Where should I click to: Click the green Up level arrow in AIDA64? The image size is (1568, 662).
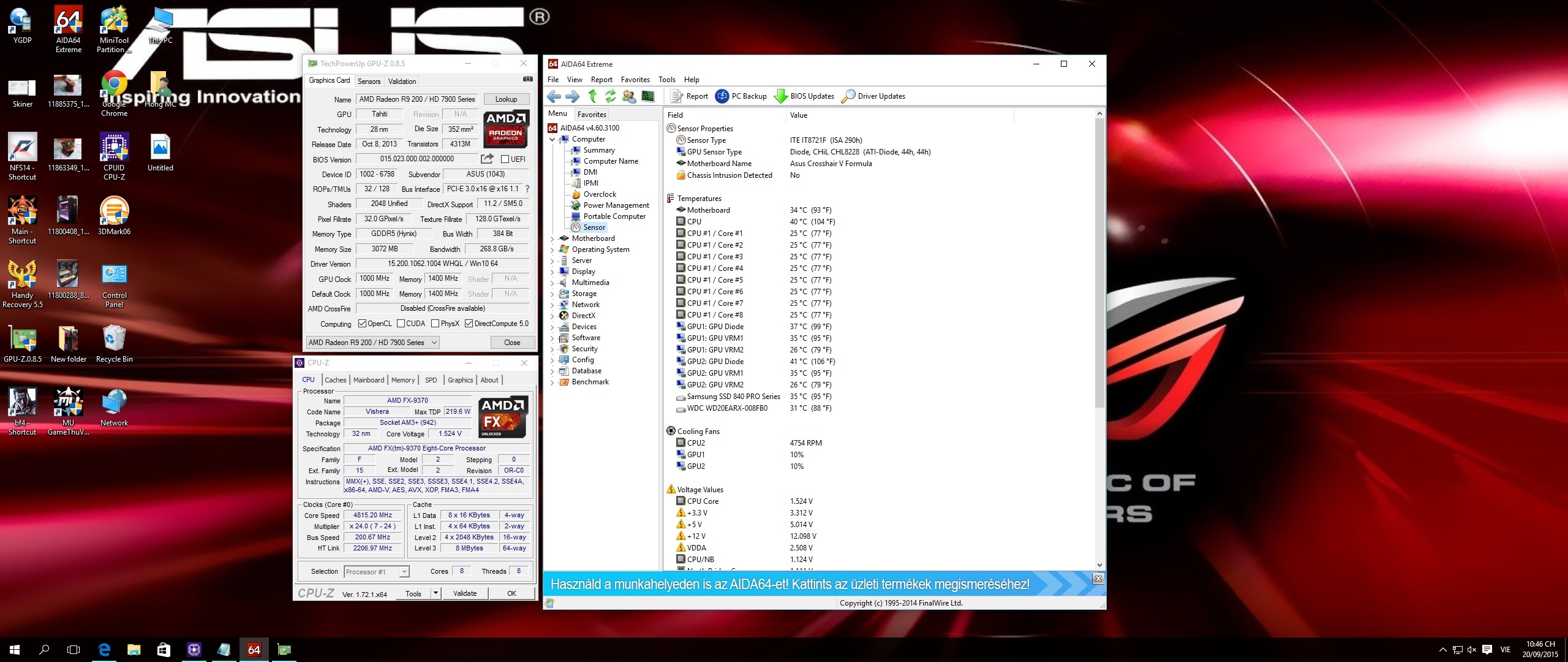click(x=592, y=96)
